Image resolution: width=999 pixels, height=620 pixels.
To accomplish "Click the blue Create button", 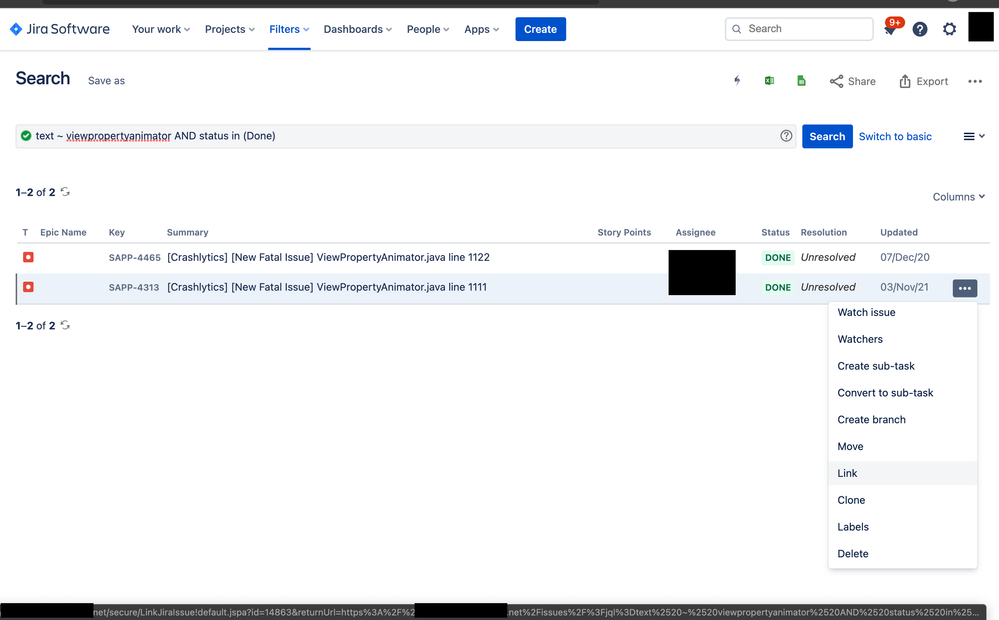I will (x=540, y=29).
